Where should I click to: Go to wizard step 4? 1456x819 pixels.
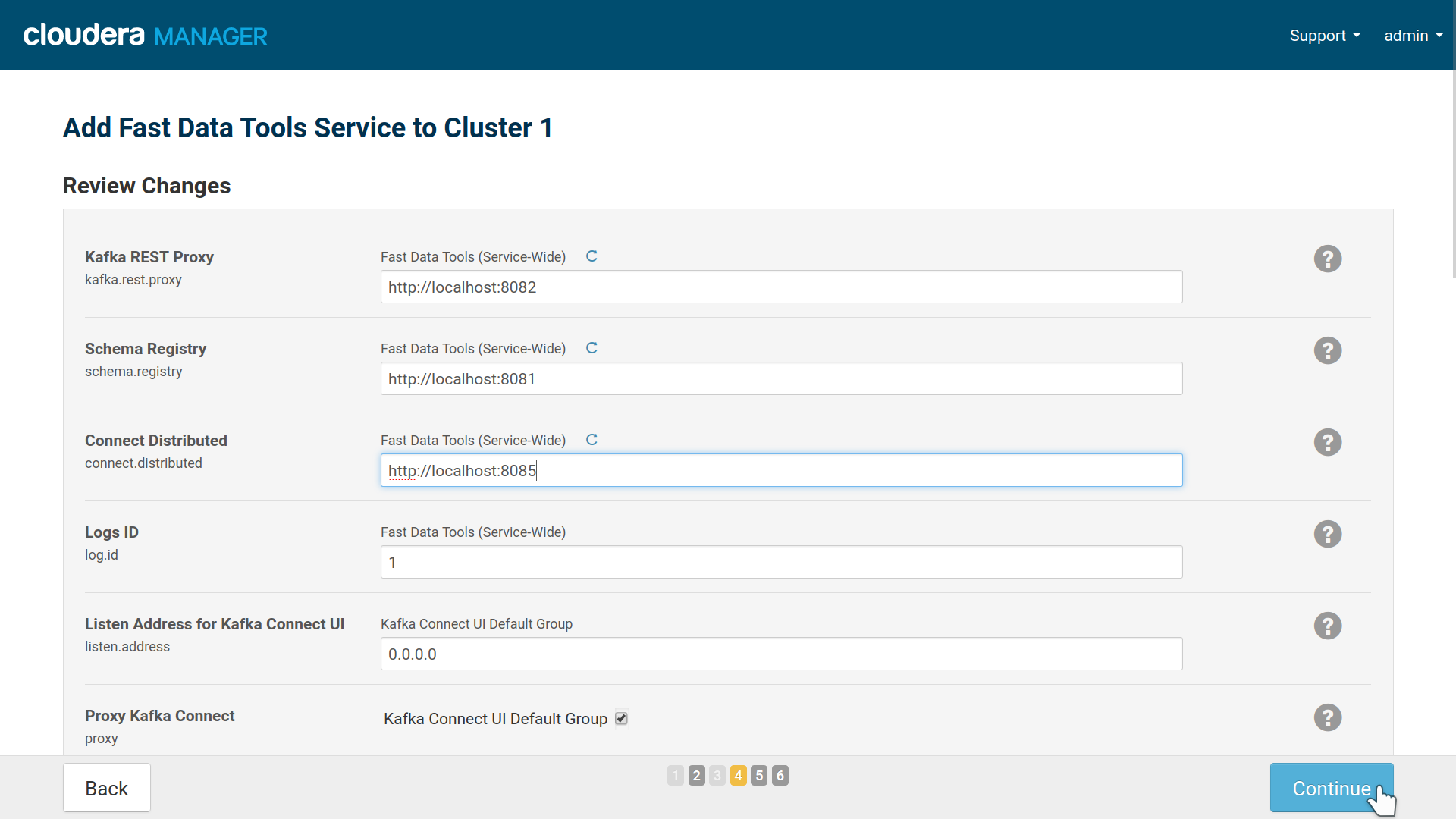coord(739,775)
